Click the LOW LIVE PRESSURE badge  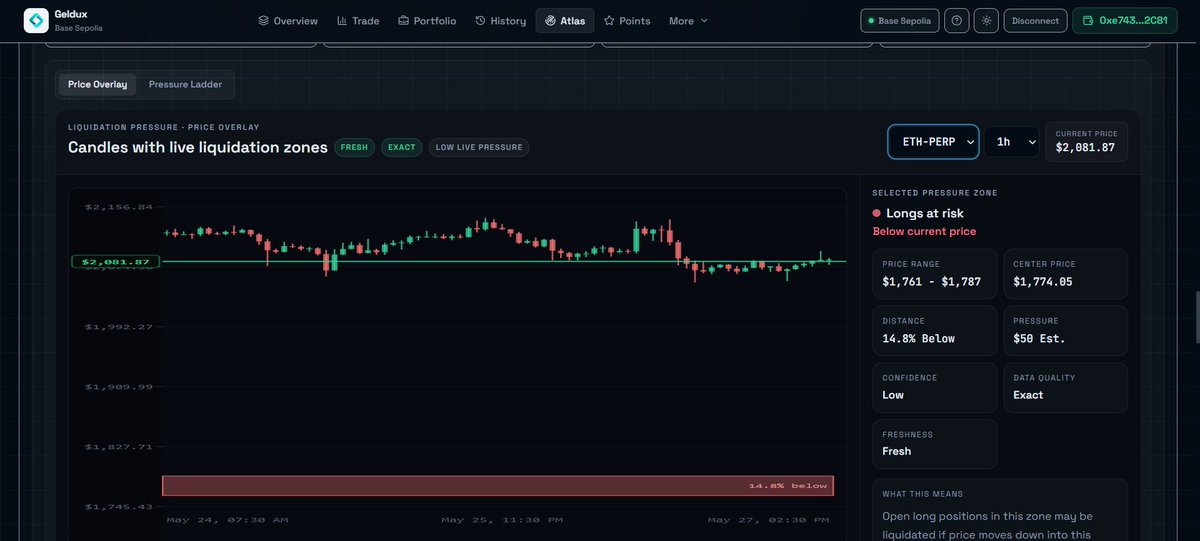pyautogui.click(x=479, y=147)
